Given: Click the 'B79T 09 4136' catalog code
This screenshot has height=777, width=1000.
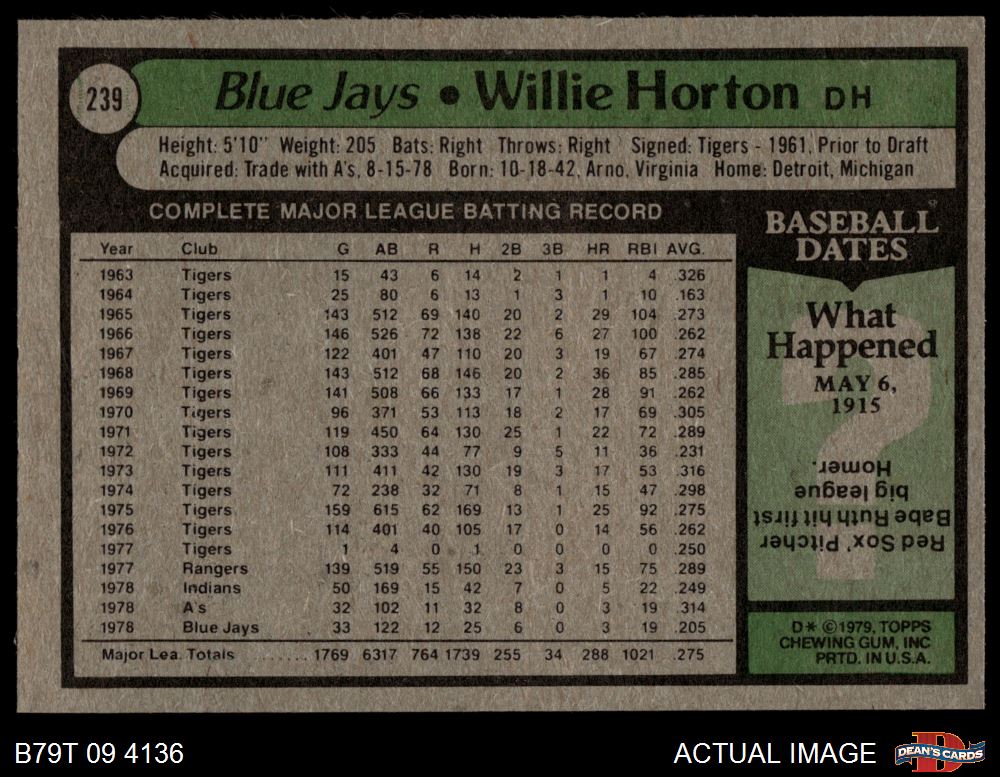Looking at the screenshot, I should (x=99, y=753).
